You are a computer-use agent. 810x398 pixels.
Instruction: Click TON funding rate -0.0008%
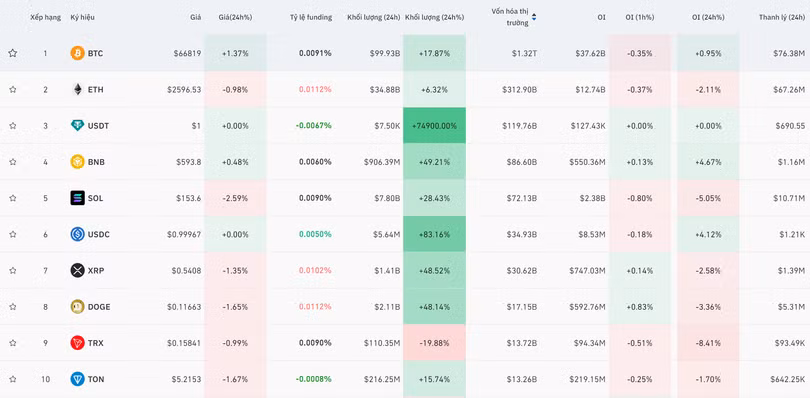[x=314, y=379]
